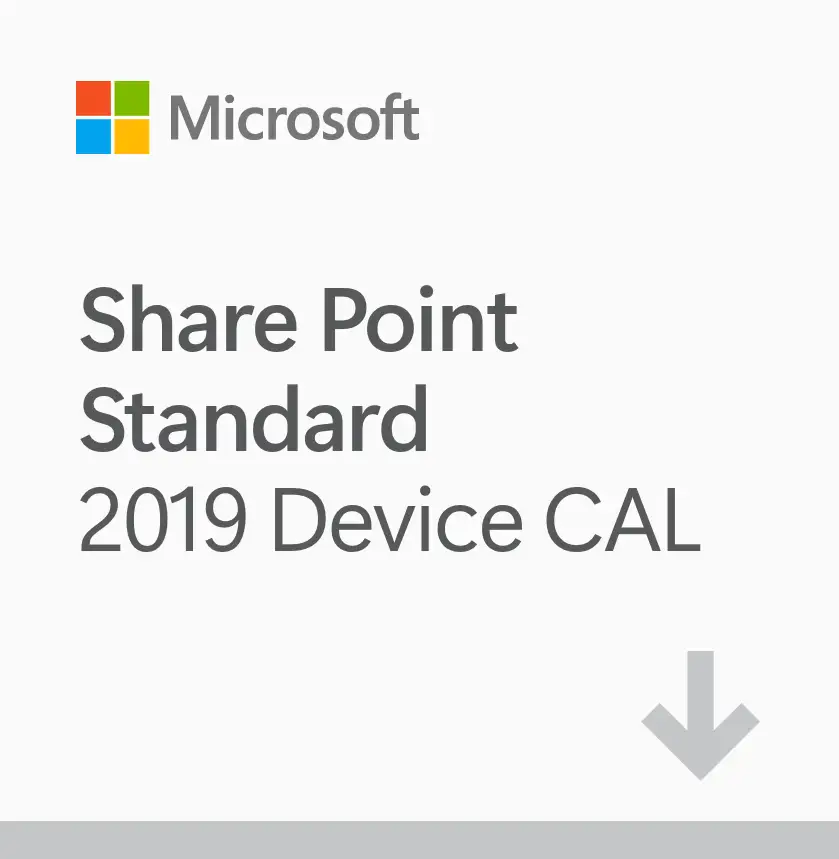Click the capital "S" in Share
The width and height of the screenshot is (839, 859).
coord(105,321)
